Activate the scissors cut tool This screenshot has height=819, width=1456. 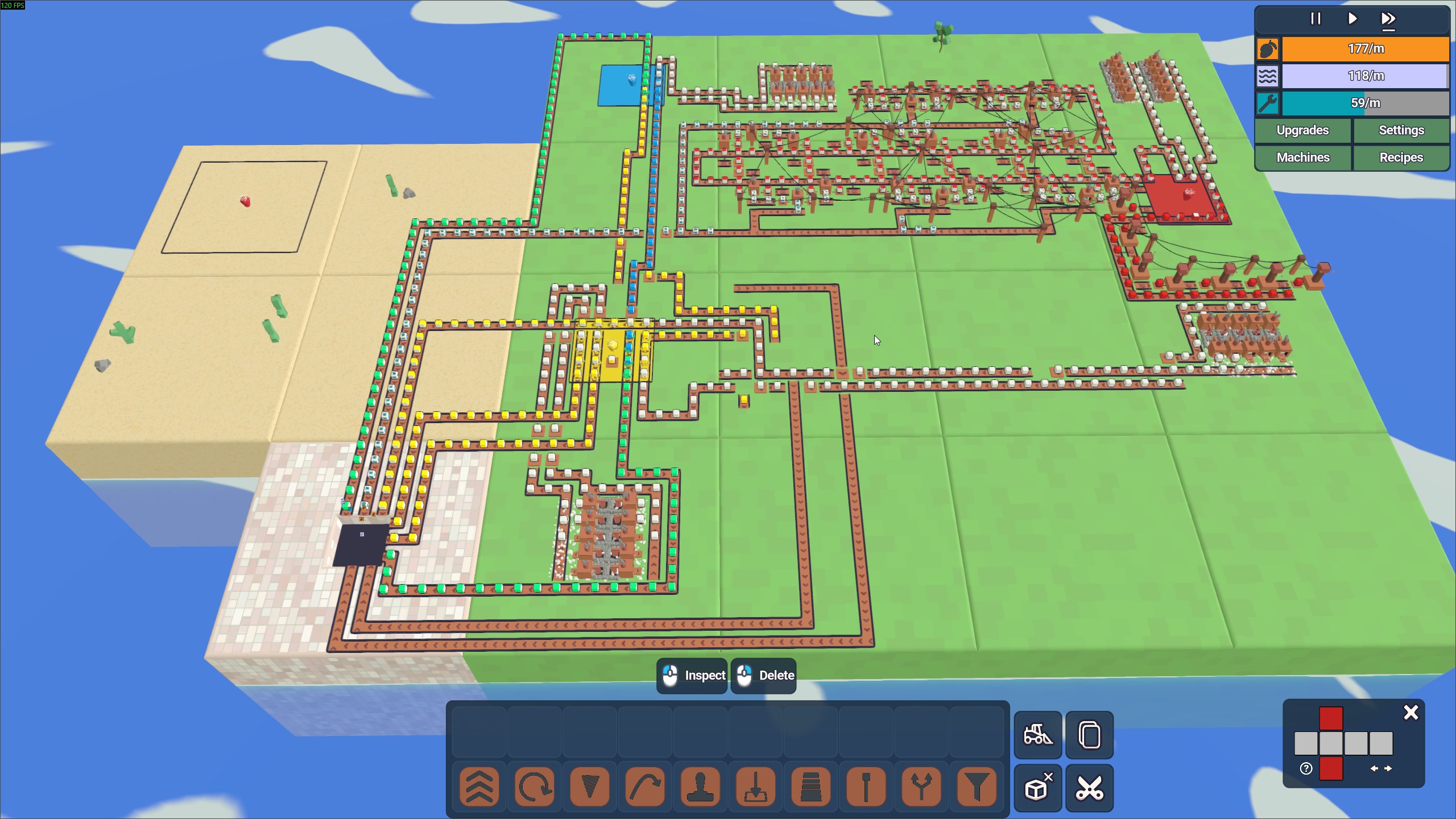click(x=1090, y=788)
